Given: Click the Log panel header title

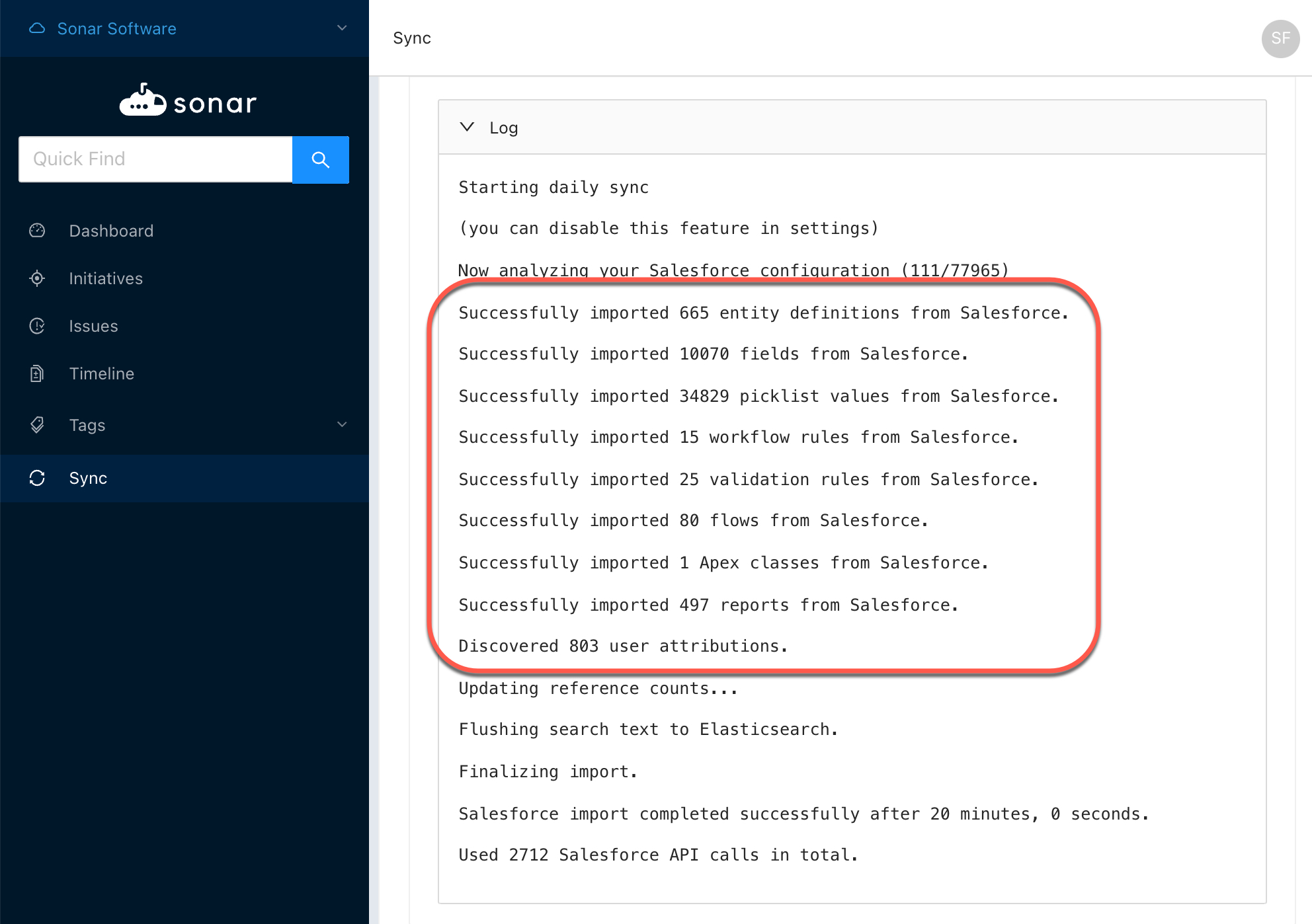Looking at the screenshot, I should [x=503, y=128].
